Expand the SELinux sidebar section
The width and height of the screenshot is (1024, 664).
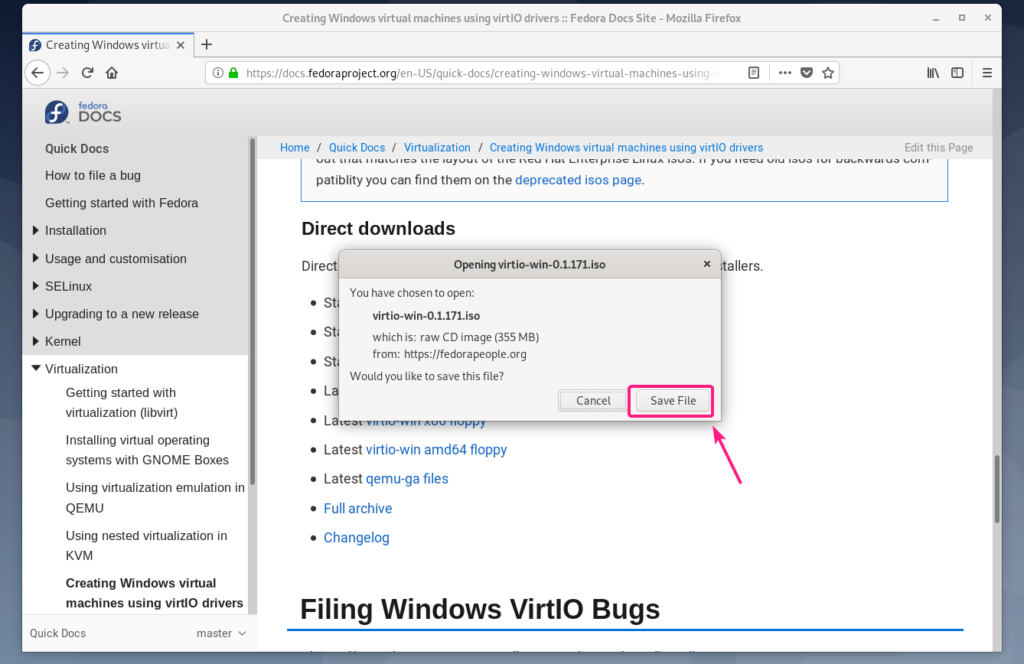35,285
